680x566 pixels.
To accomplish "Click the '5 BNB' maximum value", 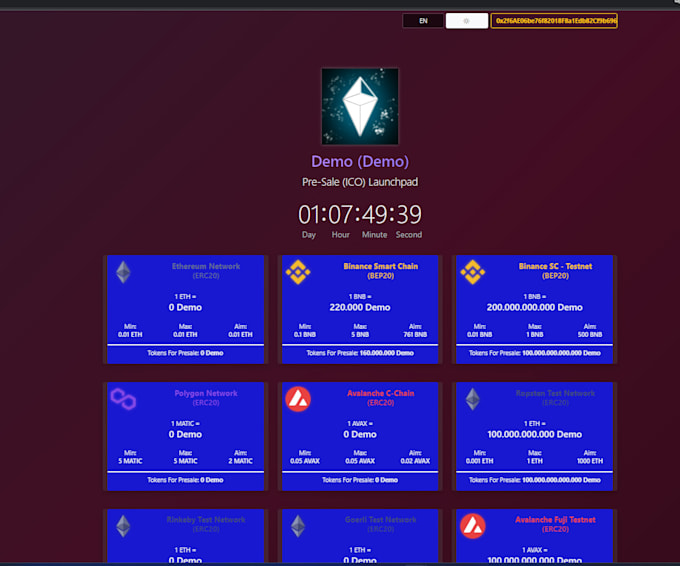I will 360,334.
